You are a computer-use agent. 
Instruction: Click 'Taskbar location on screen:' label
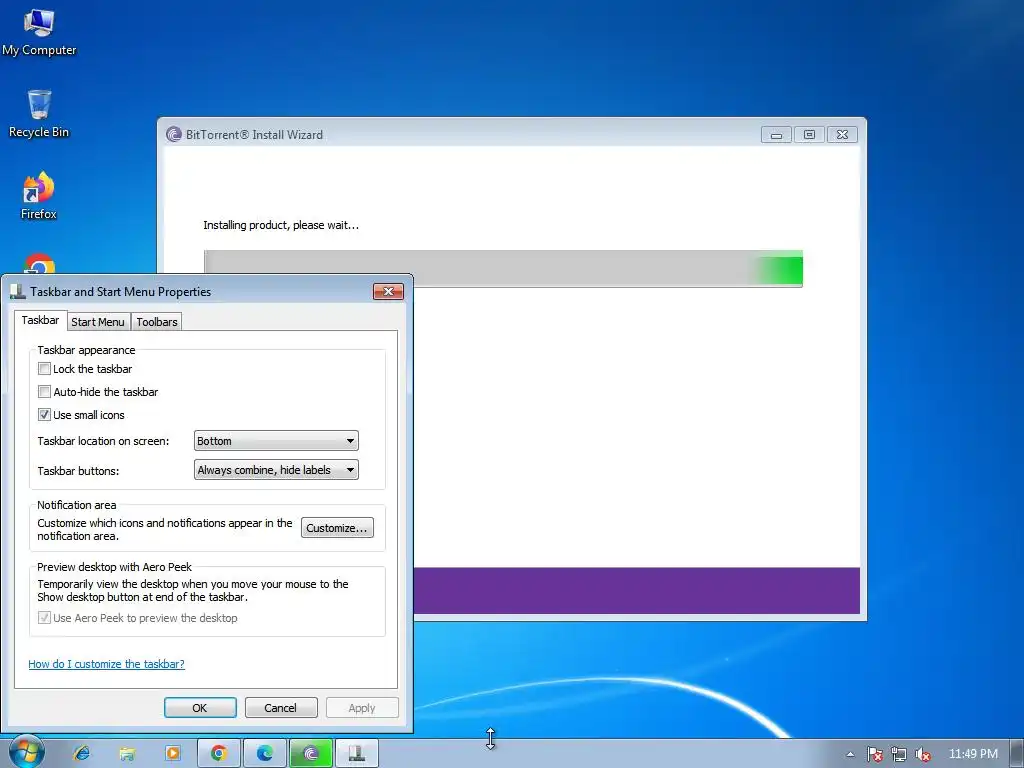(x=103, y=441)
